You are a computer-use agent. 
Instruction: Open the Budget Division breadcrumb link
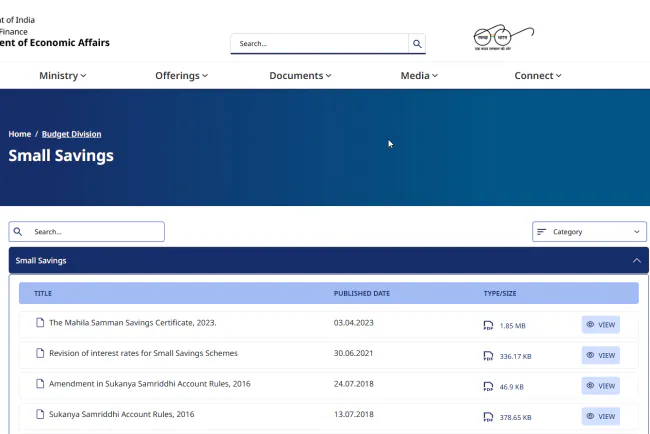(x=71, y=134)
